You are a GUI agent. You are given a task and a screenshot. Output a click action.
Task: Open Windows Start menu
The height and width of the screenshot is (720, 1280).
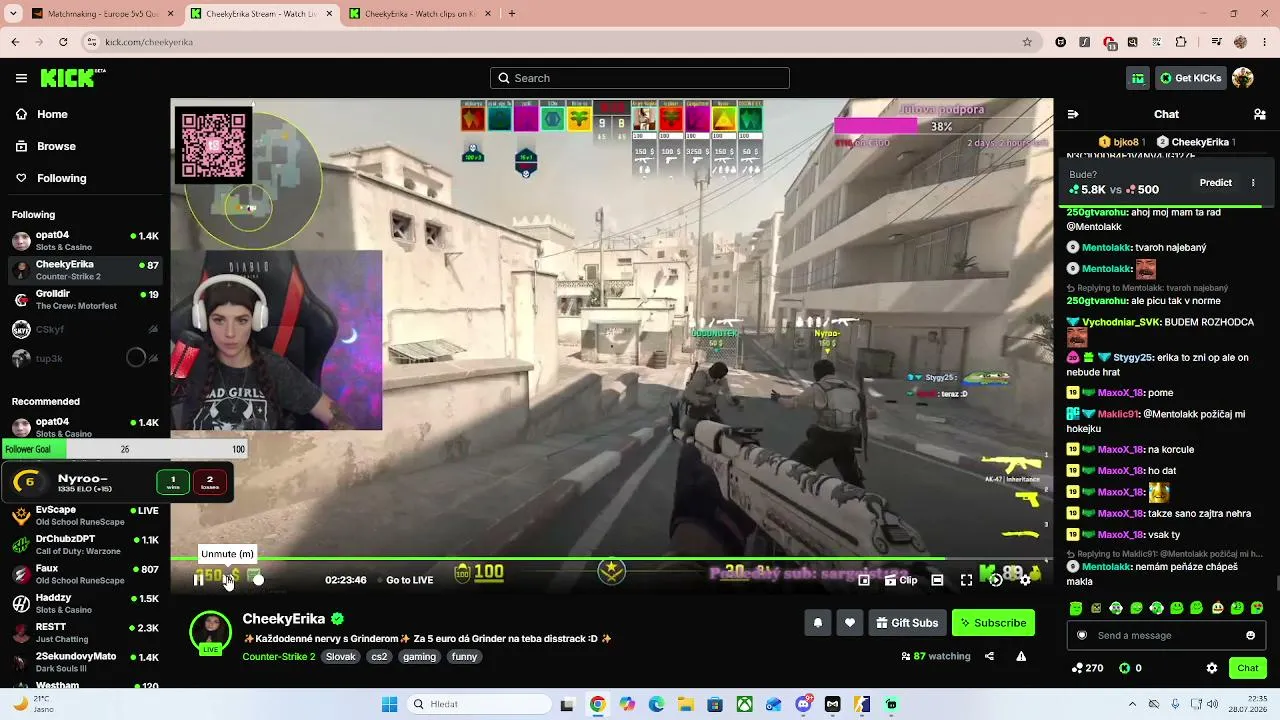pyautogui.click(x=389, y=704)
